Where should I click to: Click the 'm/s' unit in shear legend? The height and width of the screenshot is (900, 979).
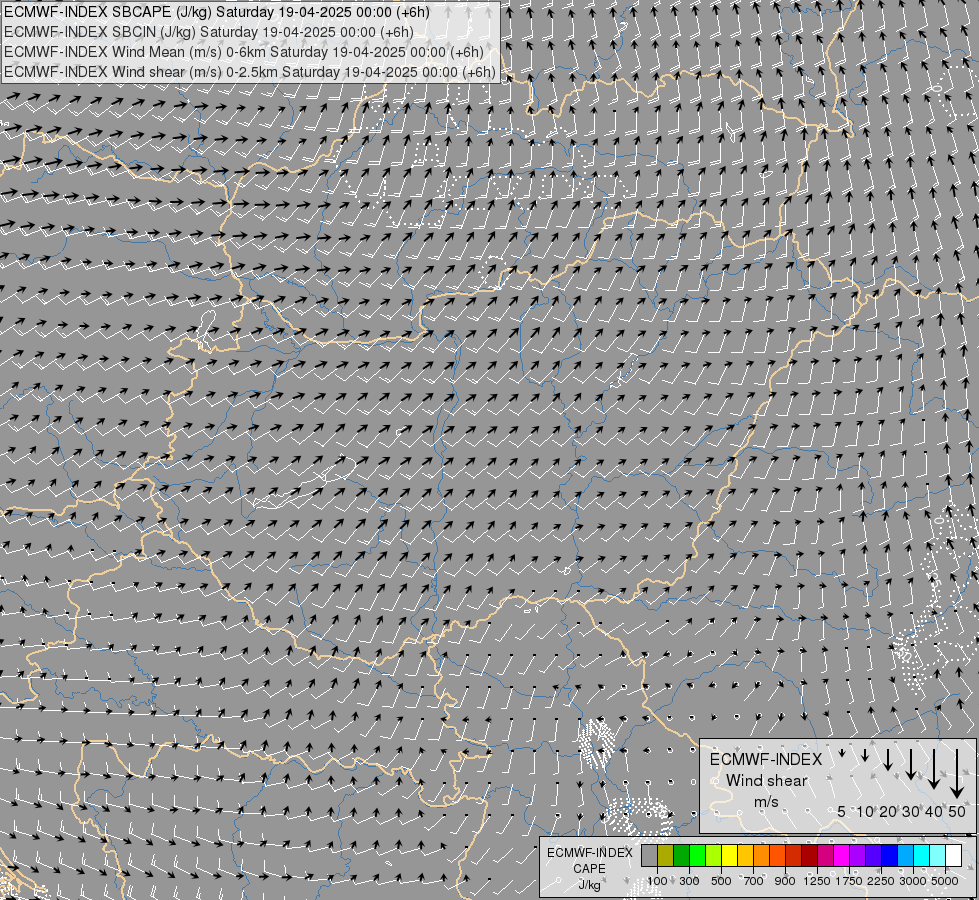tap(766, 801)
